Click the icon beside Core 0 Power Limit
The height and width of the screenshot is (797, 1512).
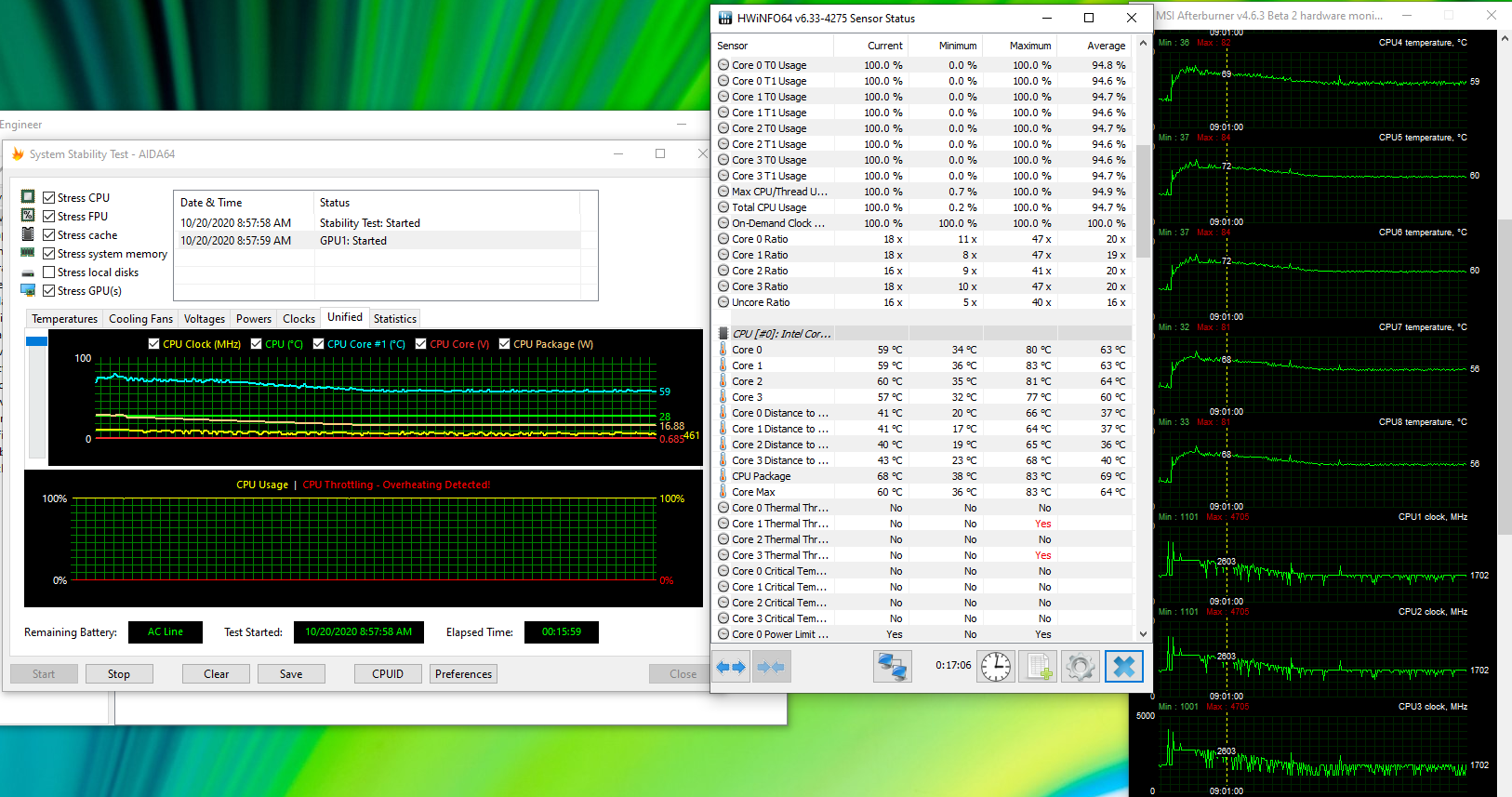tap(723, 634)
